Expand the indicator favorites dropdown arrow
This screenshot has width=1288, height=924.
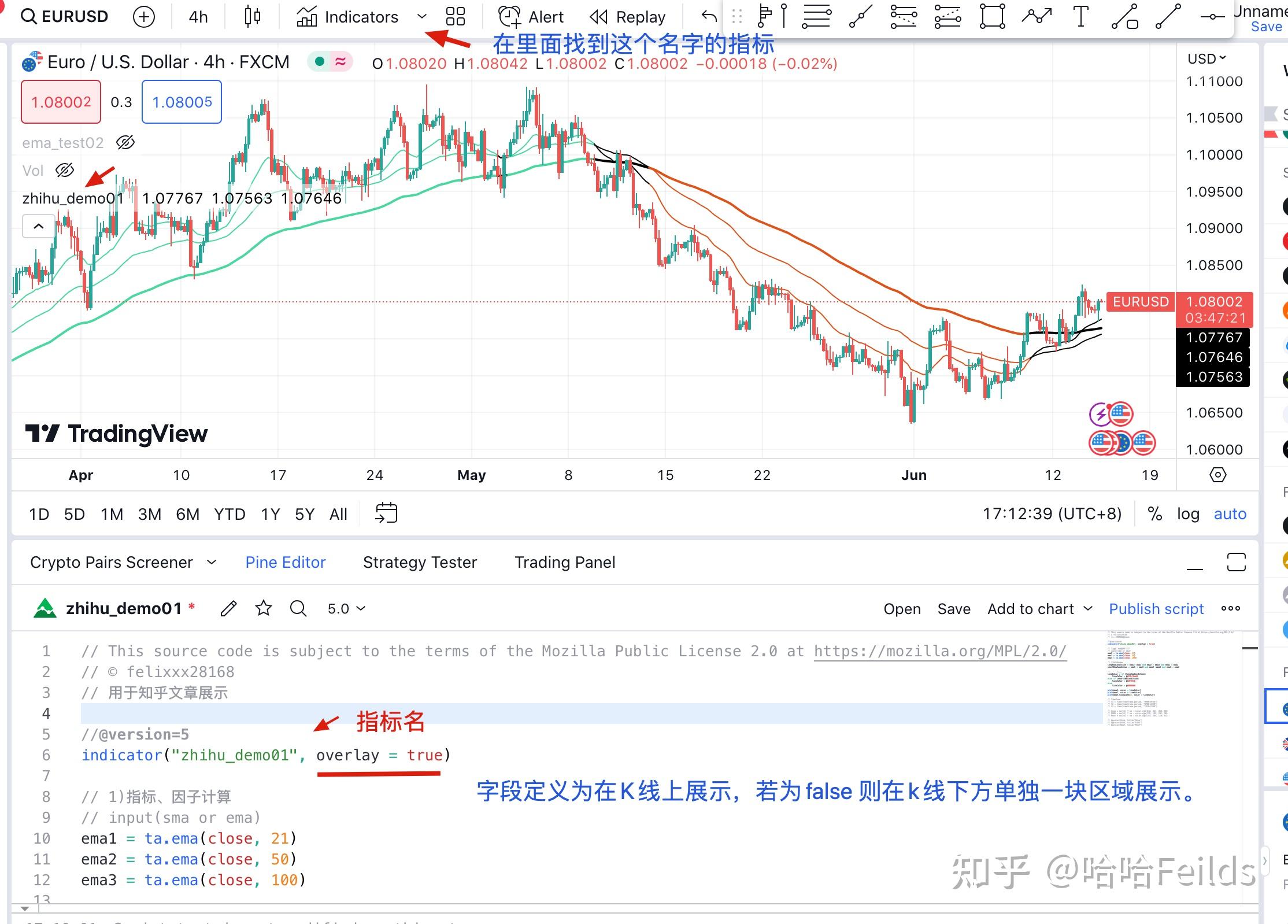(422, 17)
